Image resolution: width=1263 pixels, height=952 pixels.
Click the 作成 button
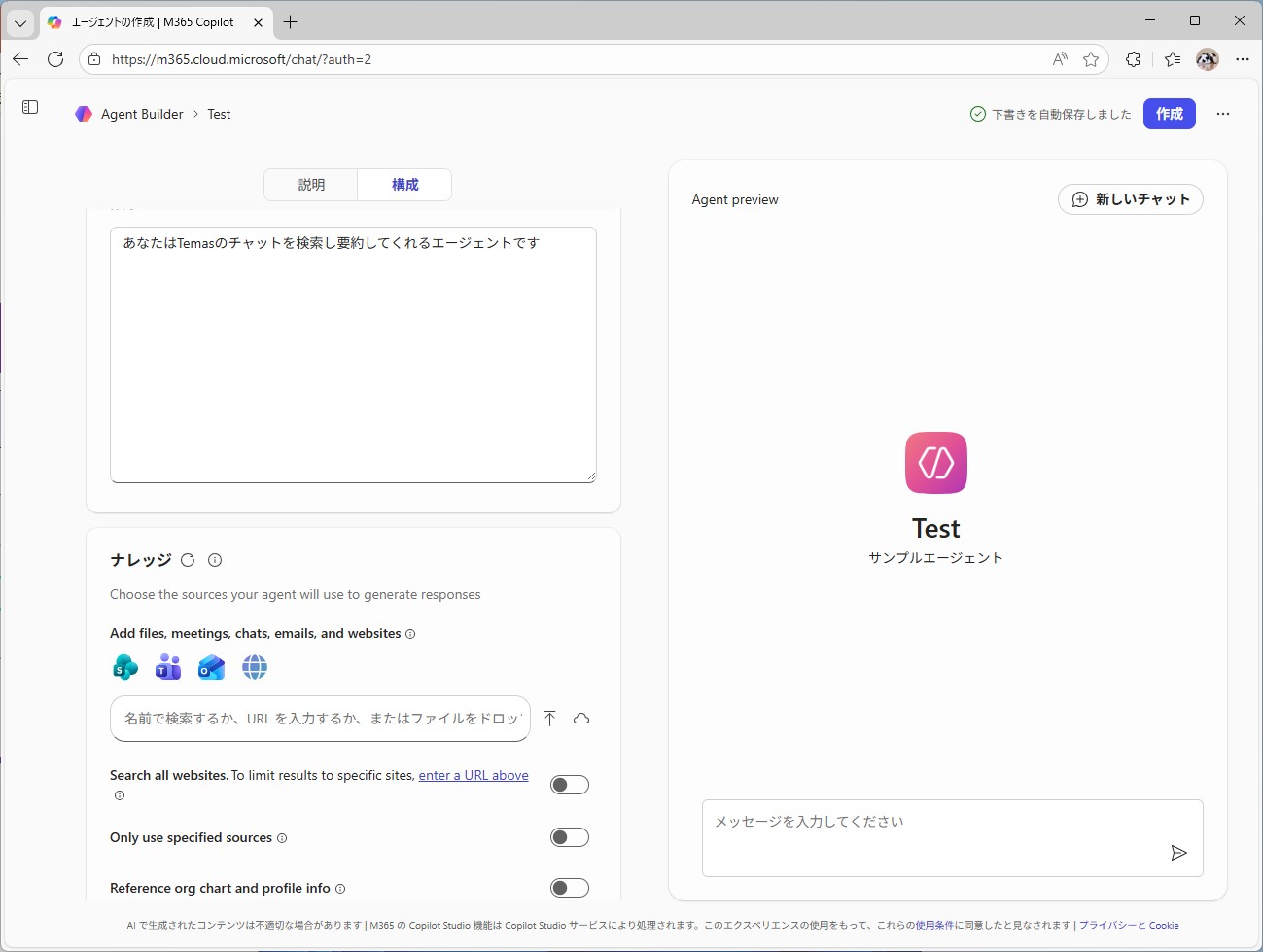[x=1169, y=114]
